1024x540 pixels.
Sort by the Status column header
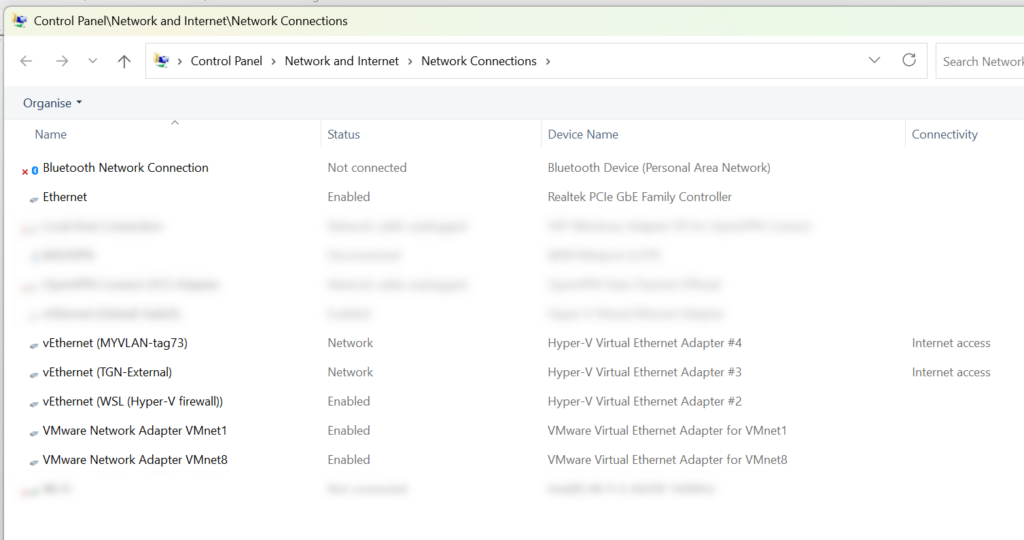coord(343,134)
